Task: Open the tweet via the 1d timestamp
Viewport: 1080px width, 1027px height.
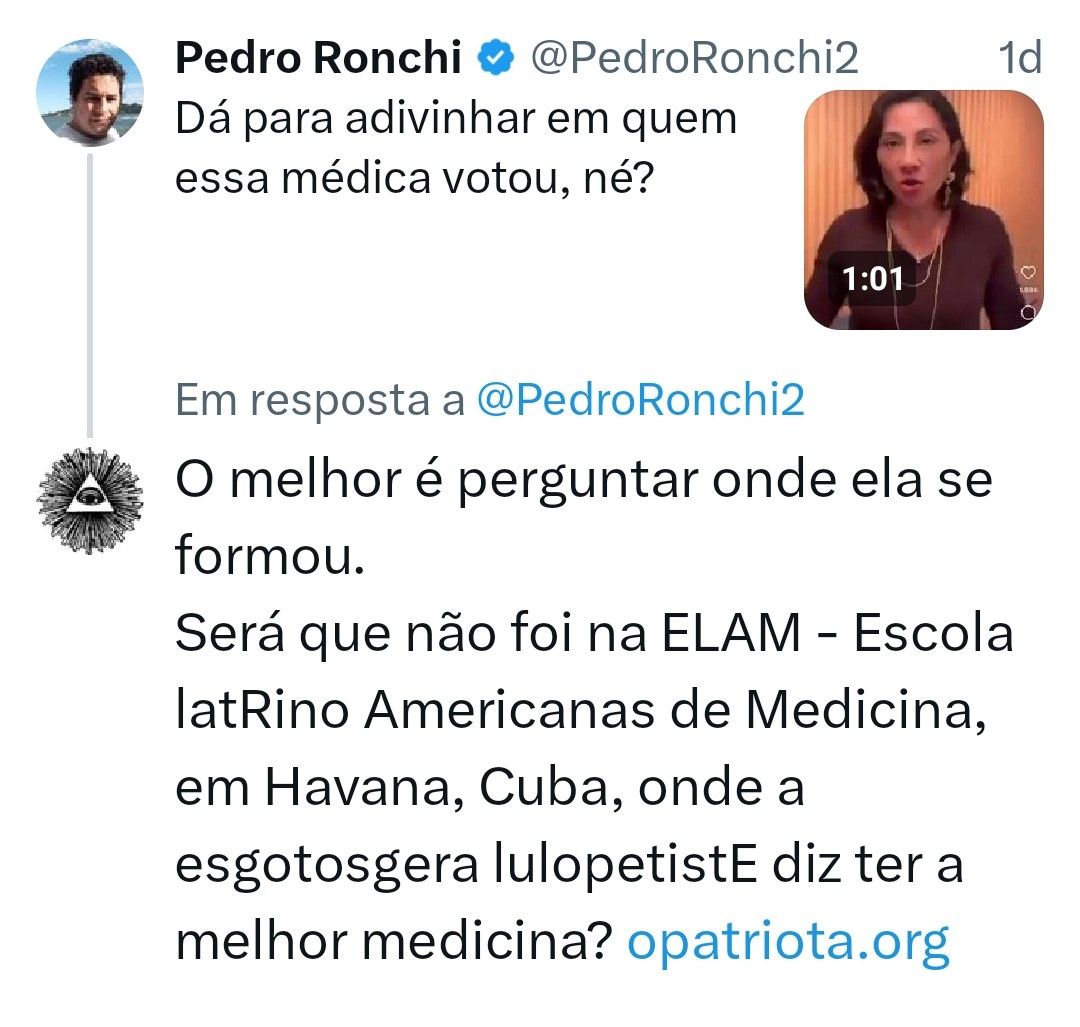Action: pyautogui.click(x=1020, y=59)
